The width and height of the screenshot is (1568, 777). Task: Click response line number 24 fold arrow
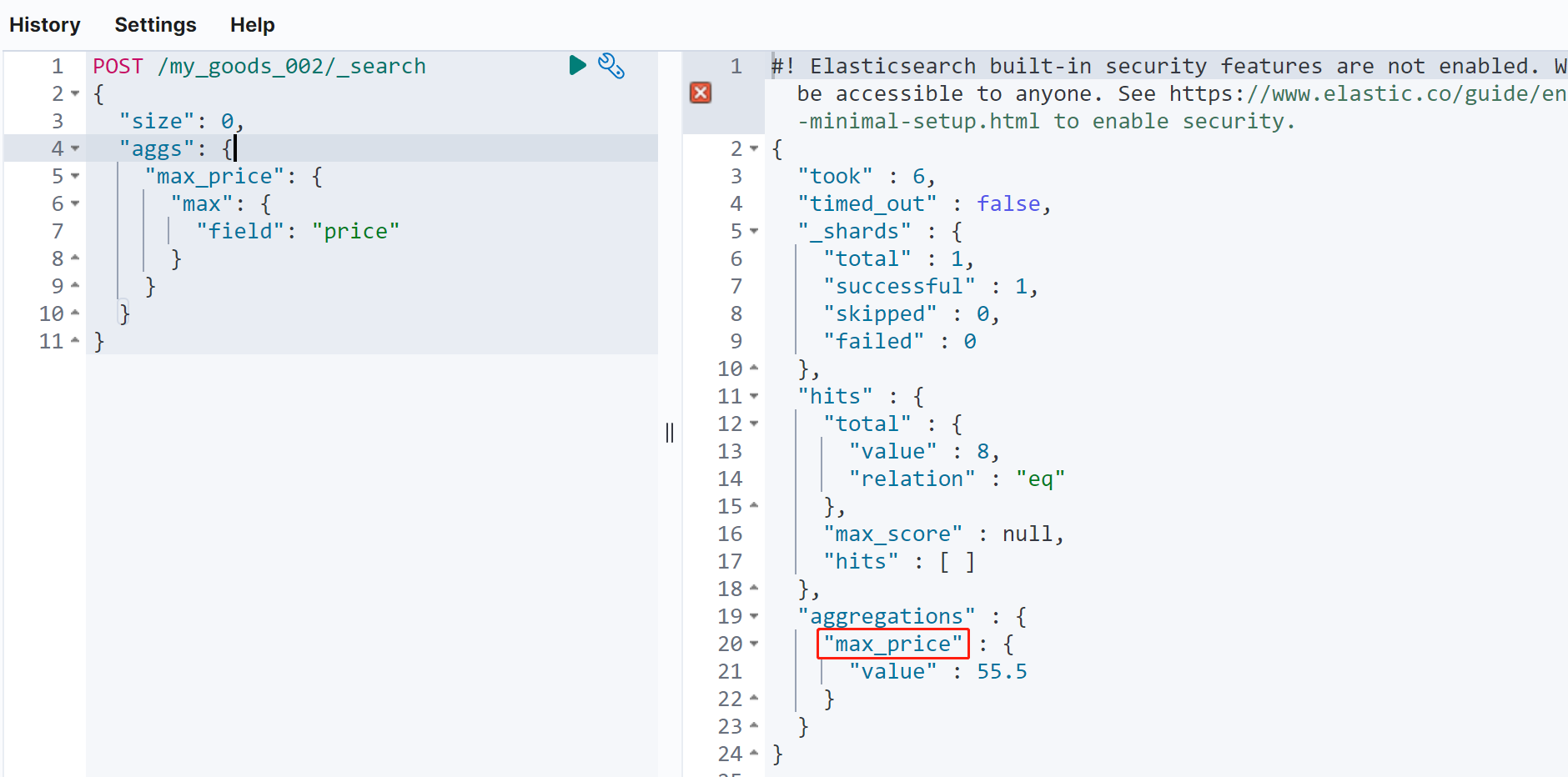point(754,754)
